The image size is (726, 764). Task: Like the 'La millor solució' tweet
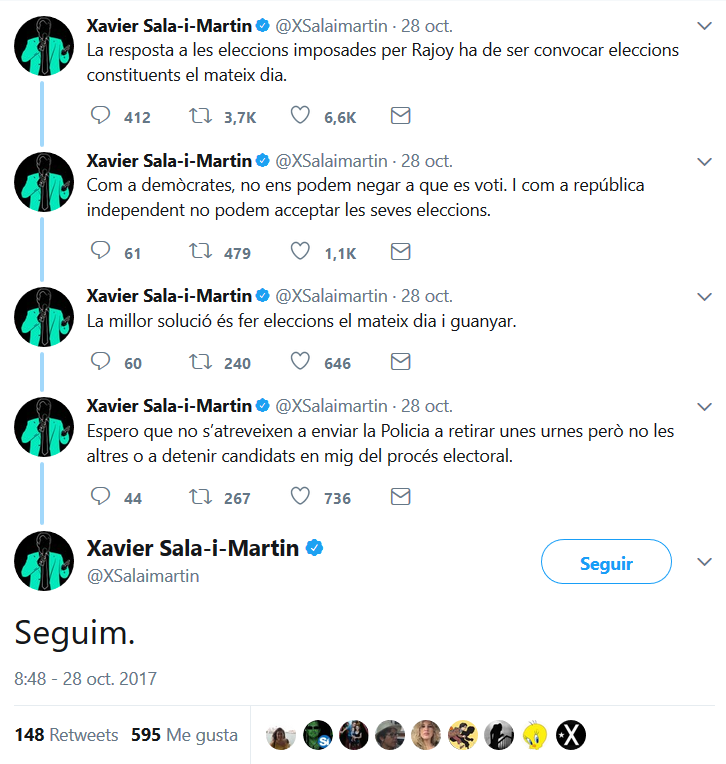pos(300,362)
